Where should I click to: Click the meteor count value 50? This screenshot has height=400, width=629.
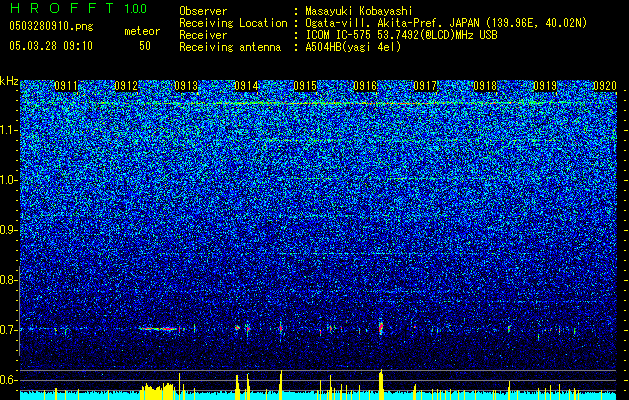point(145,46)
